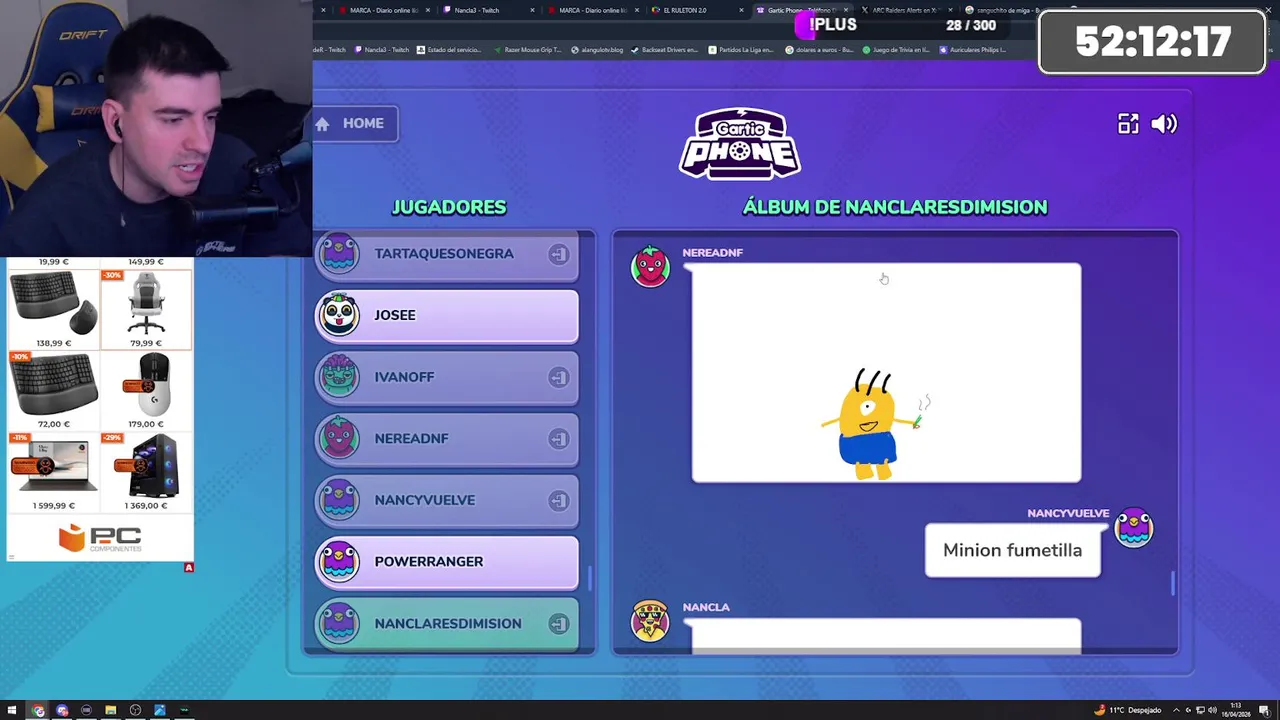Select player JOSEE in the list
Viewport: 1280px width, 720px height.
447,315
